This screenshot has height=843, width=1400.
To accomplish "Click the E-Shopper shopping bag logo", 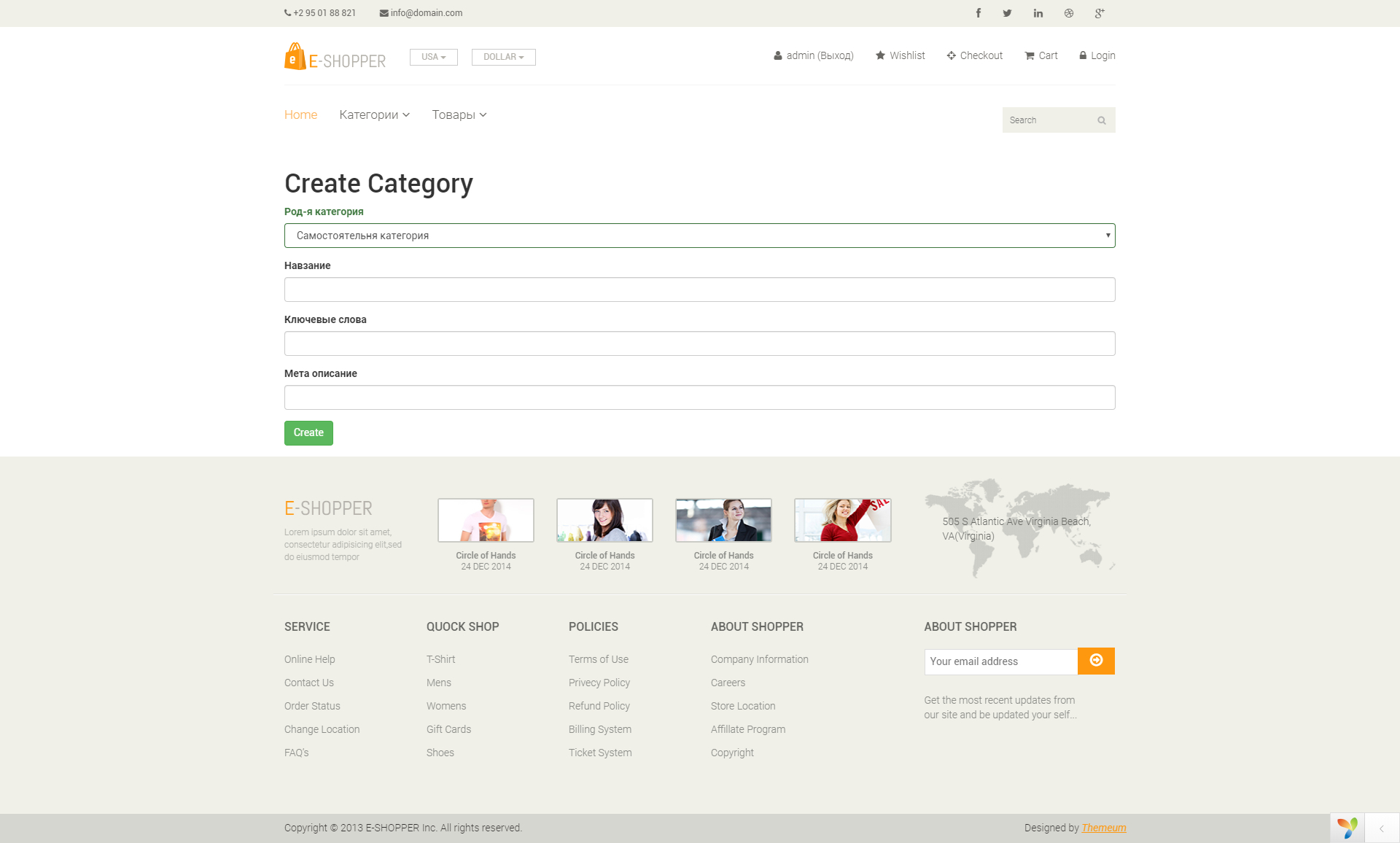I will point(295,57).
